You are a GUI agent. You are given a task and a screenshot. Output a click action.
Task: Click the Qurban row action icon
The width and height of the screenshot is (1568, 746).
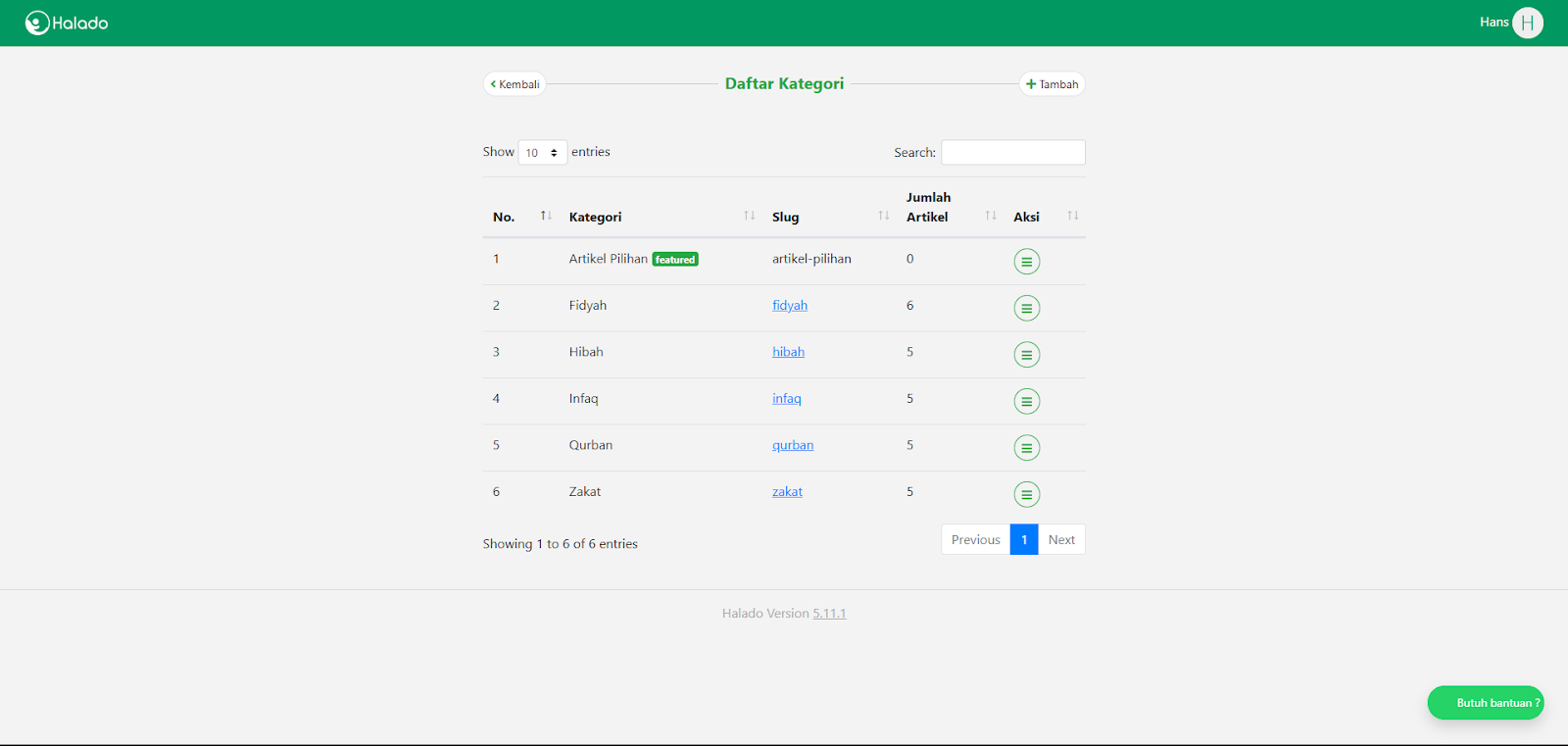(x=1026, y=448)
